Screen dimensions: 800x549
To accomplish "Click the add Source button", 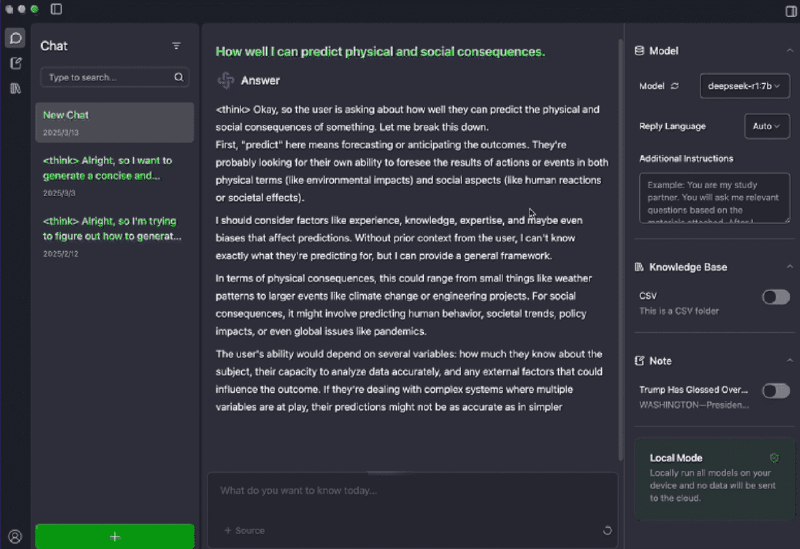I will pyautogui.click(x=245, y=530).
